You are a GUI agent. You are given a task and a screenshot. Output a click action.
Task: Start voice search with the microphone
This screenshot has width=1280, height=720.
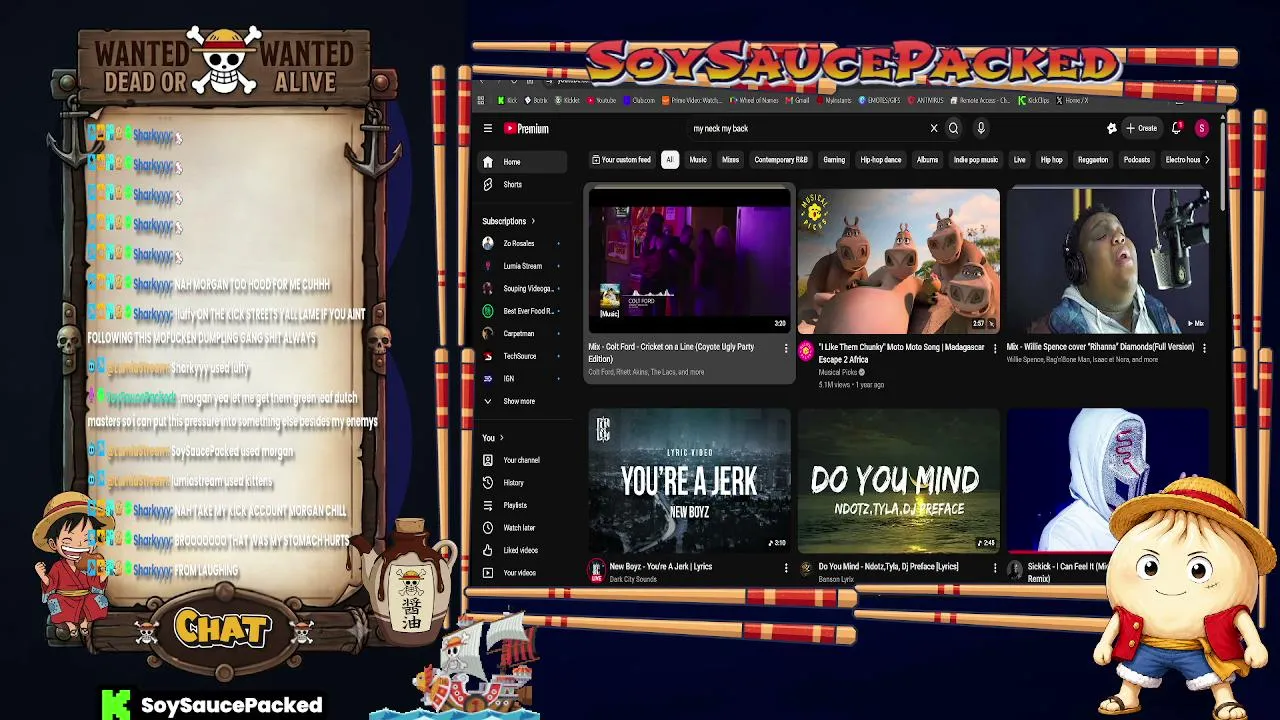pos(981,128)
